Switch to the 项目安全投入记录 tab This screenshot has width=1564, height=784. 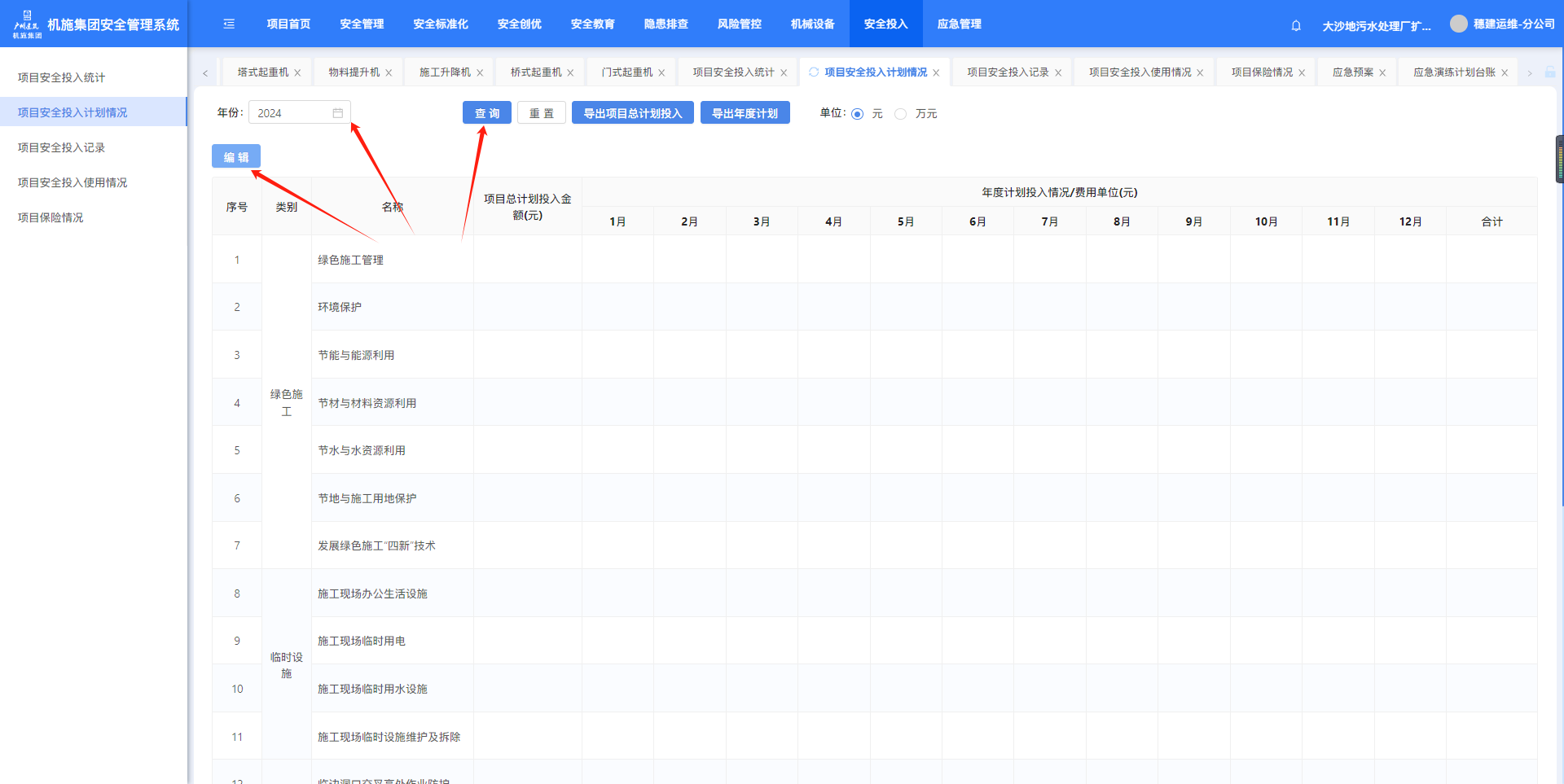pos(1008,72)
